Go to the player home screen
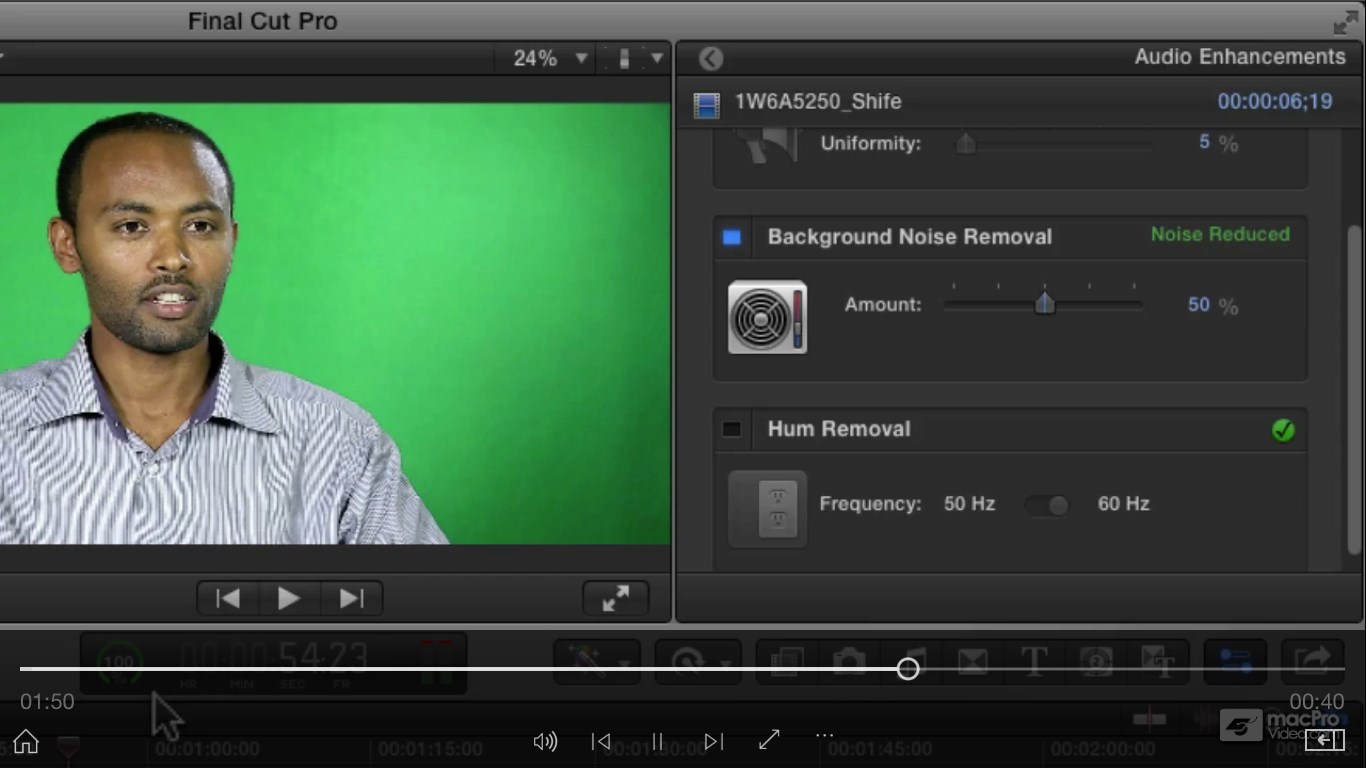 click(x=26, y=741)
